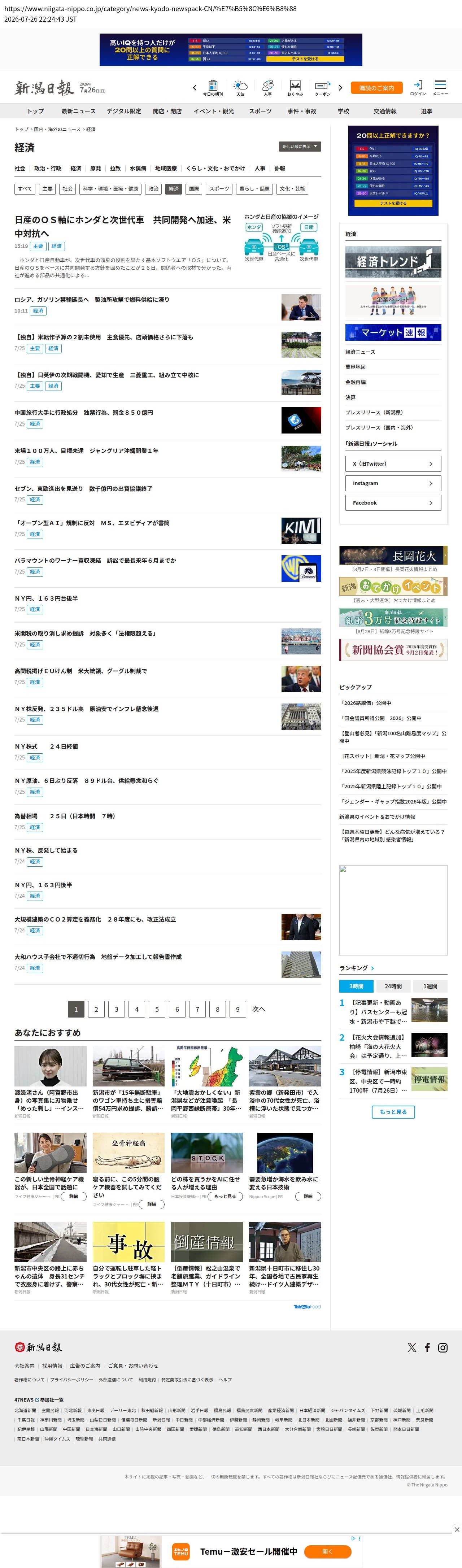The width and height of the screenshot is (462, 1568).
Task: Click the 次へ next page link
Action: click(x=259, y=1009)
